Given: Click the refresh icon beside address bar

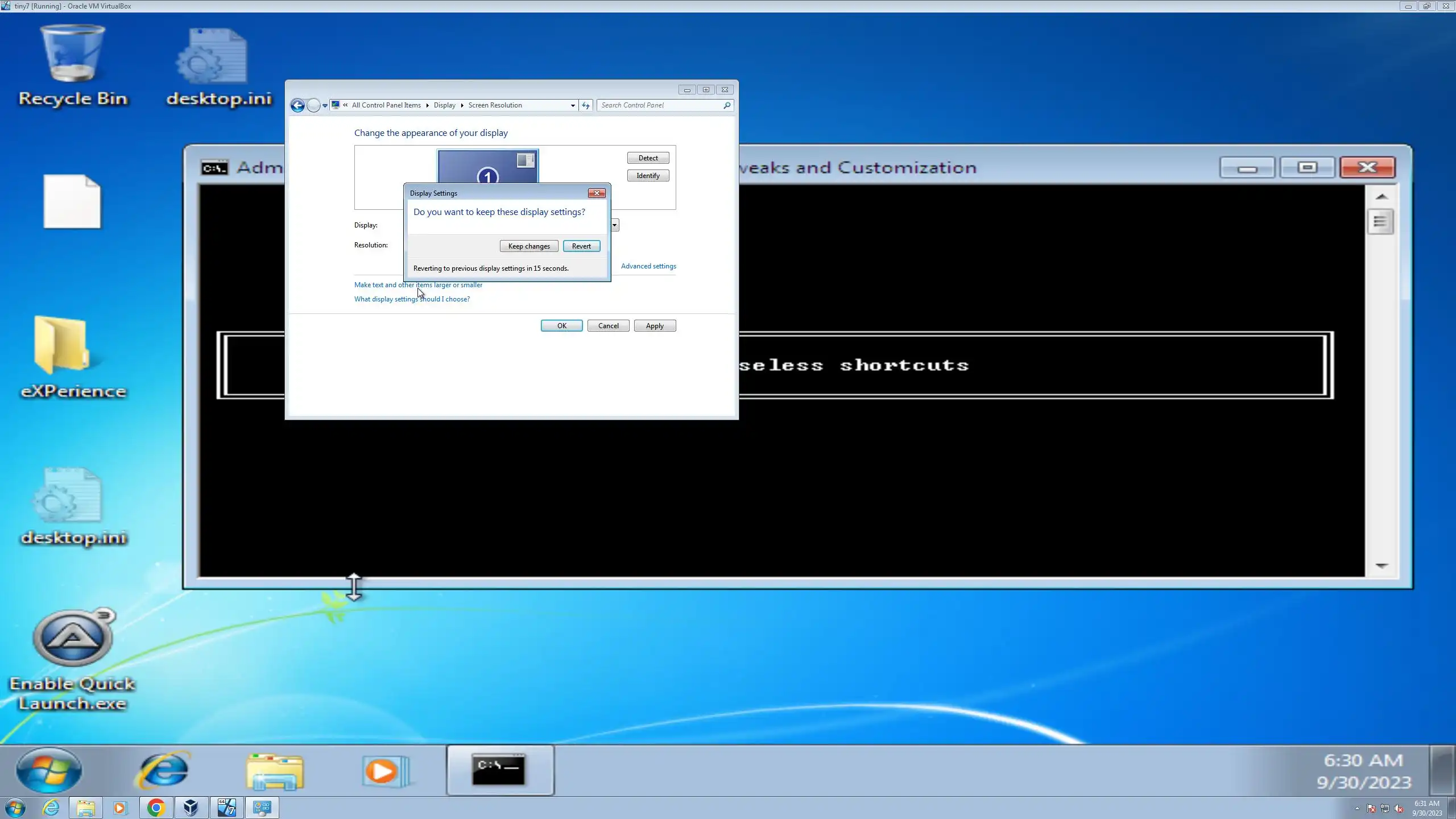Looking at the screenshot, I should click(x=585, y=105).
